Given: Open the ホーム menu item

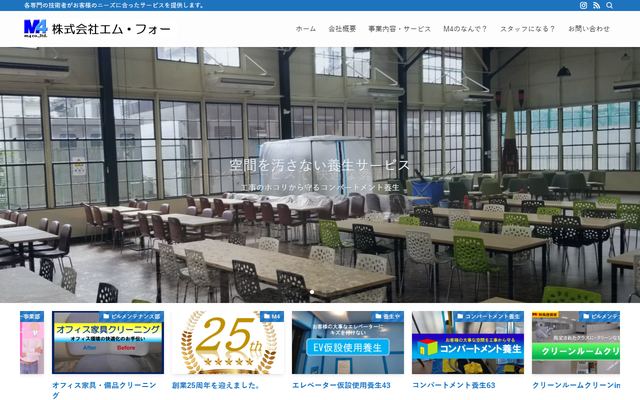Looking at the screenshot, I should click(x=306, y=29).
